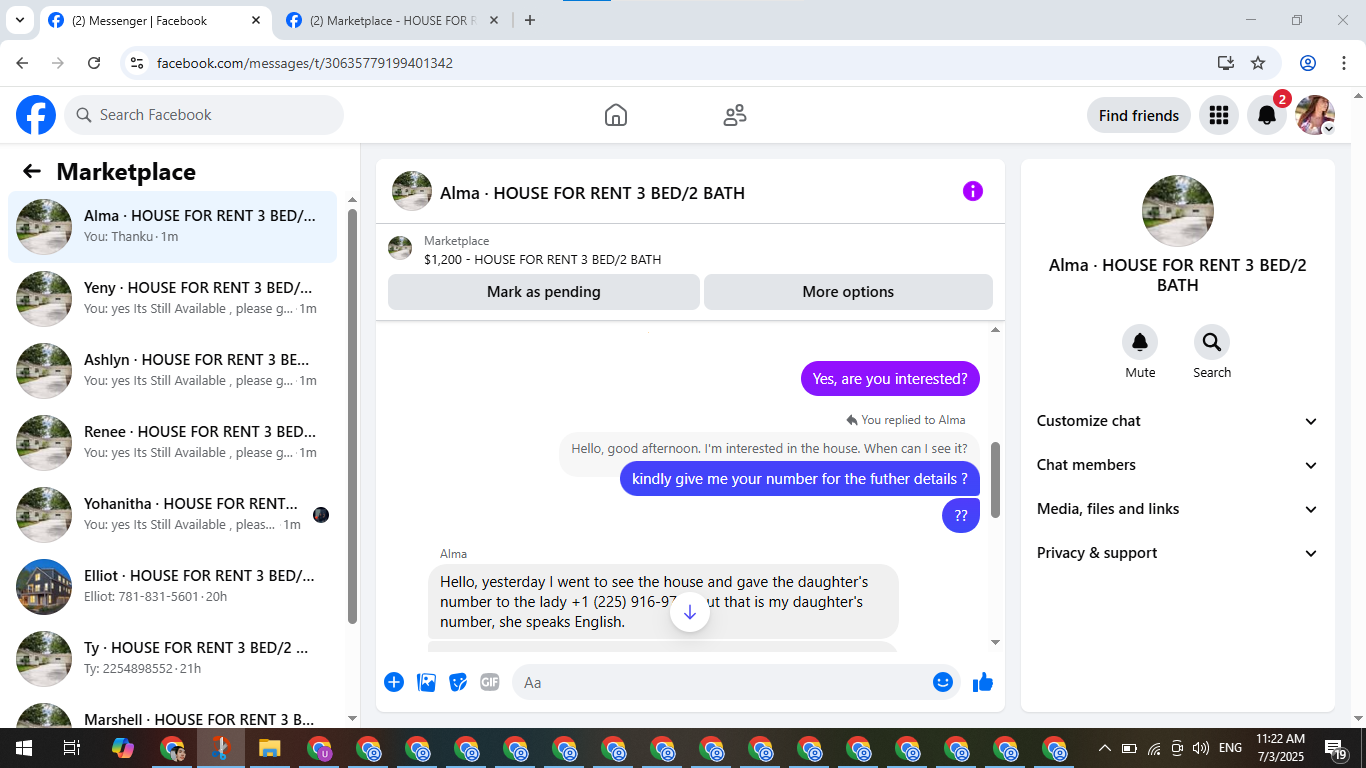Screen dimensions: 1366x768
Task: Click the large listing thumbnail in right panel
Action: coord(1178,211)
